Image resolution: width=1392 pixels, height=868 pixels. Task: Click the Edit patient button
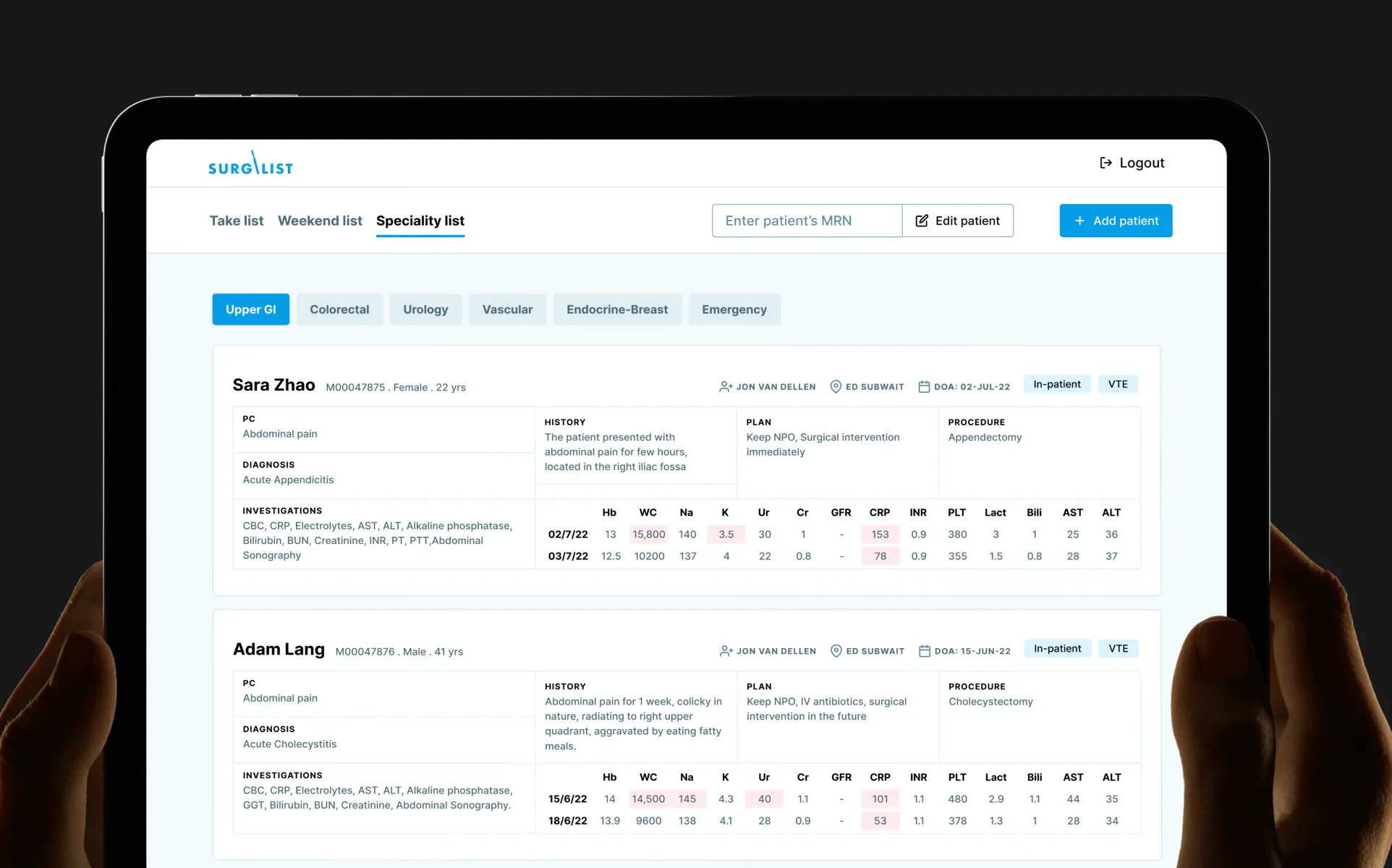(958, 221)
